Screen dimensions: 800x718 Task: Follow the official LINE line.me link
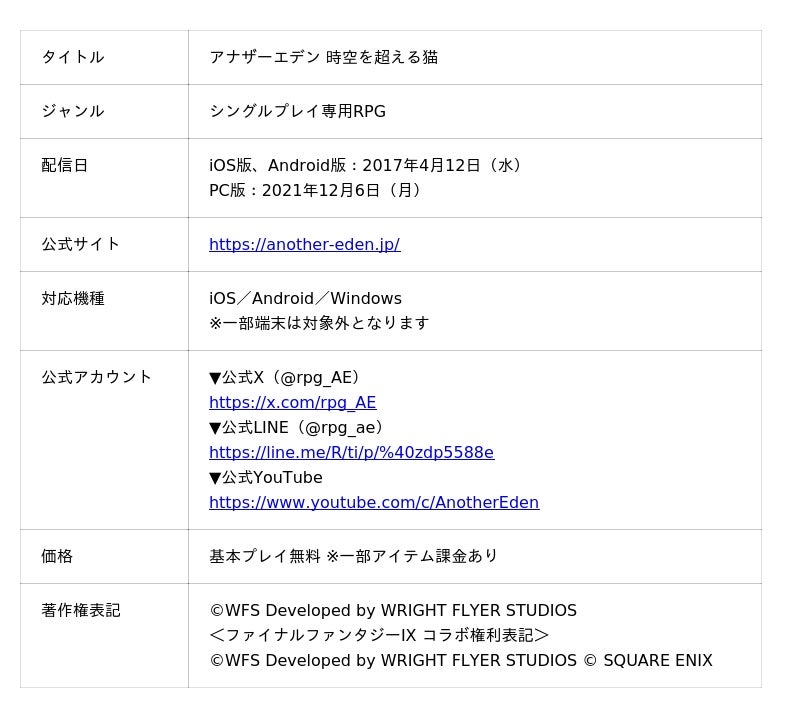[351, 452]
